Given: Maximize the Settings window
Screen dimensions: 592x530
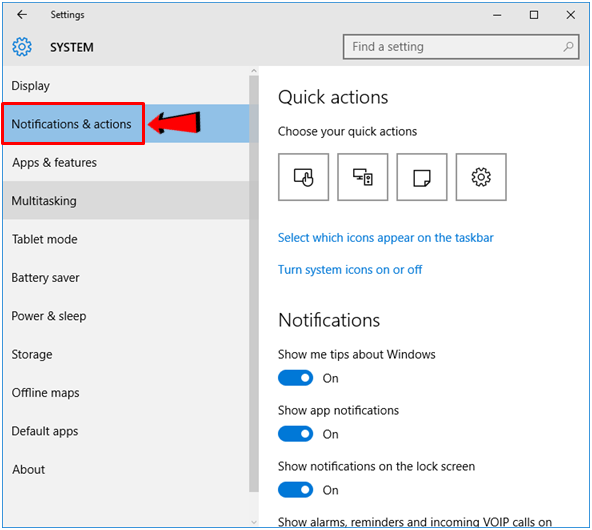Looking at the screenshot, I should [x=533, y=15].
